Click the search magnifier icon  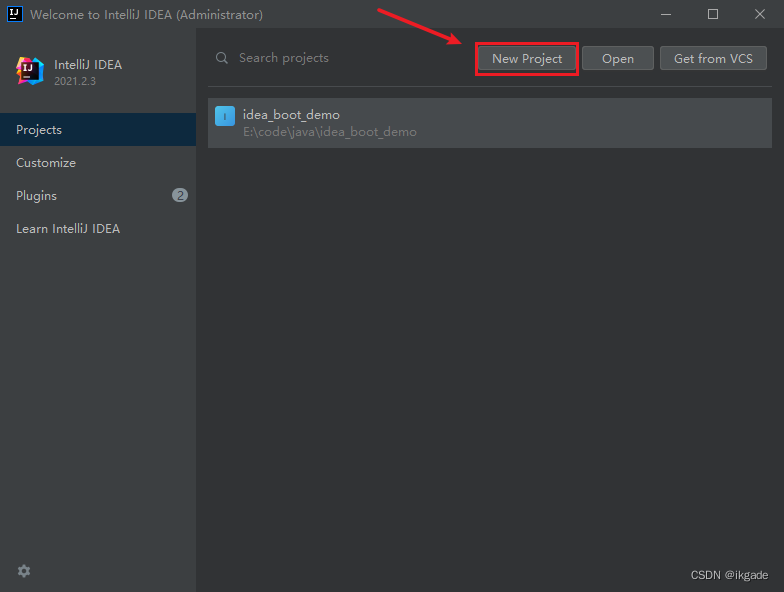[x=222, y=58]
